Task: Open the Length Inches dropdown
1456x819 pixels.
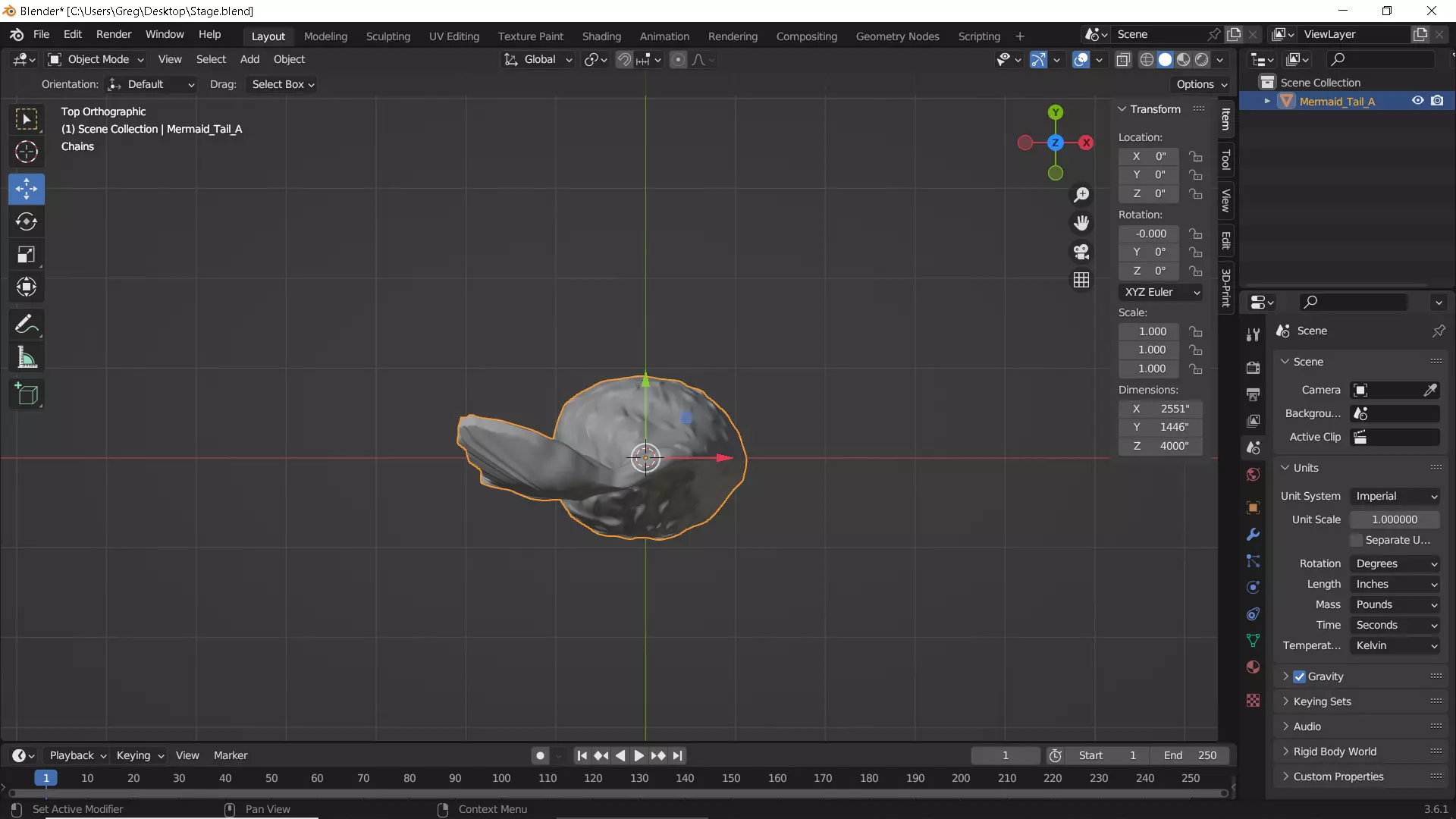Action: point(1395,584)
